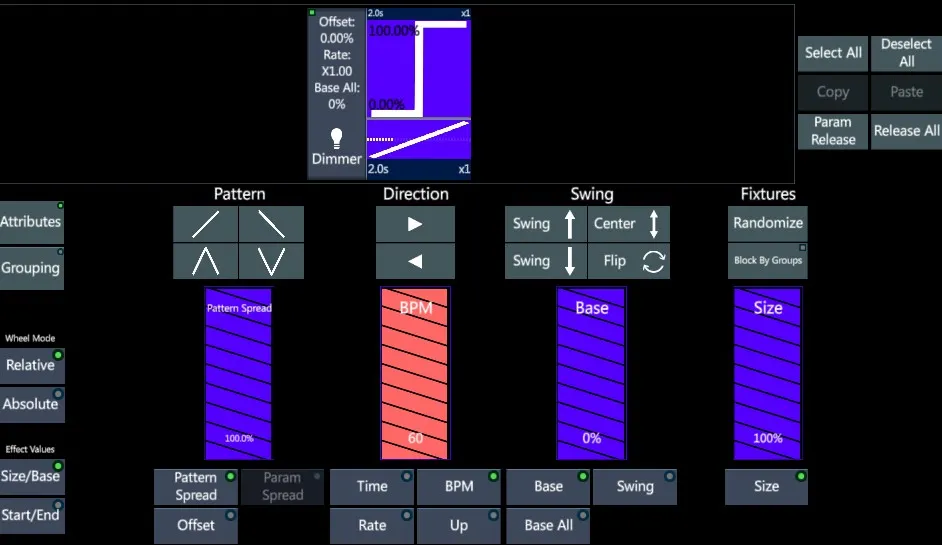The image size is (942, 545).
Task: Toggle the Swing button below fader
Action: pyautogui.click(x=635, y=487)
